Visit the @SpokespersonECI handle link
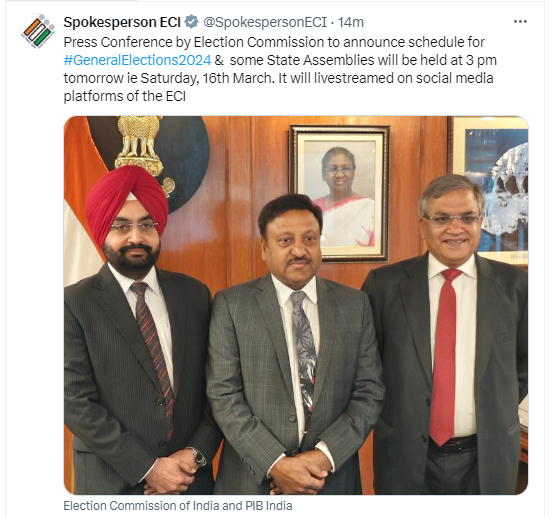 [x=265, y=22]
